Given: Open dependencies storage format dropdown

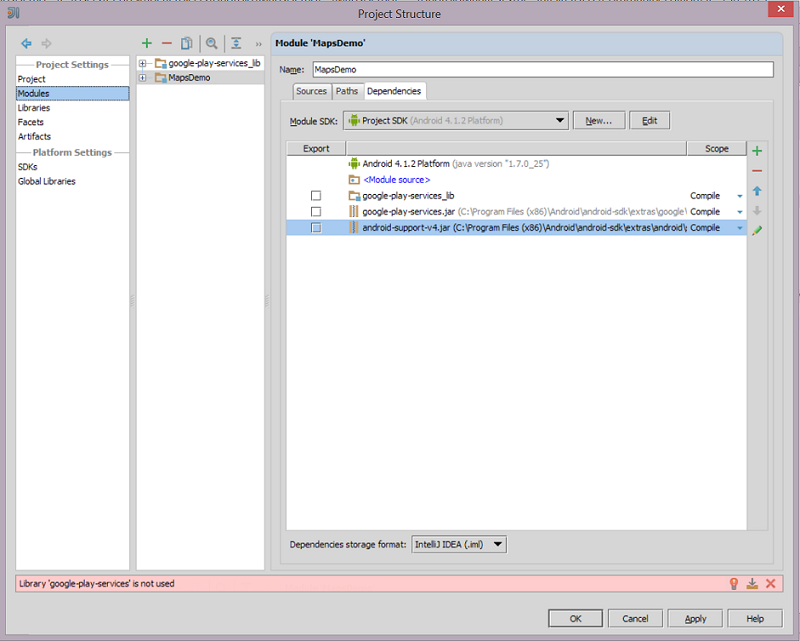Looking at the screenshot, I should coord(459,545).
